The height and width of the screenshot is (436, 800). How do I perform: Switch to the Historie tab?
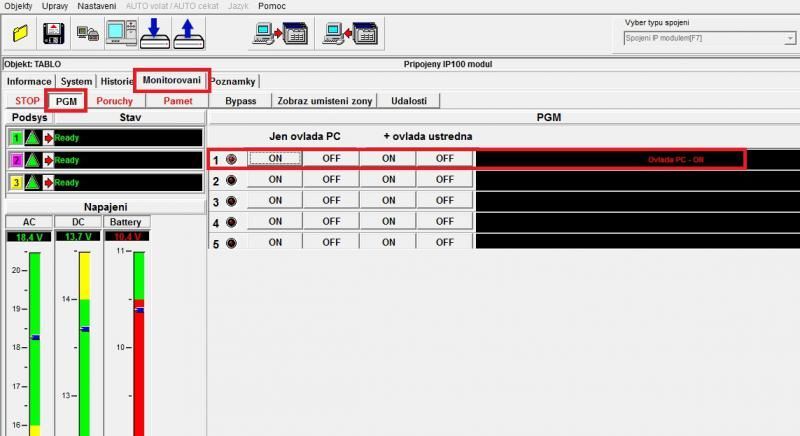[115, 81]
